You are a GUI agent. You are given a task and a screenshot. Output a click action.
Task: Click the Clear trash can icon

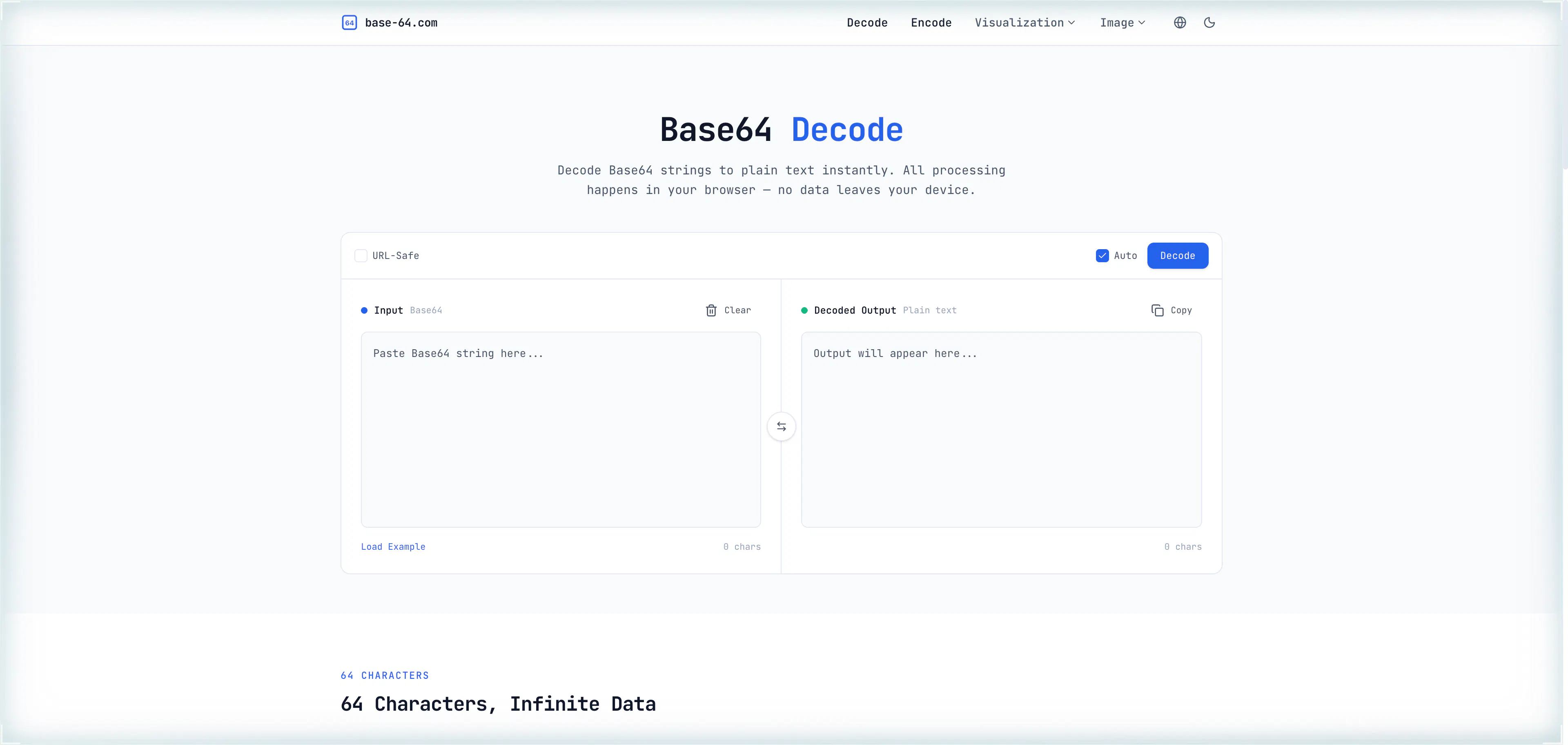(711, 310)
